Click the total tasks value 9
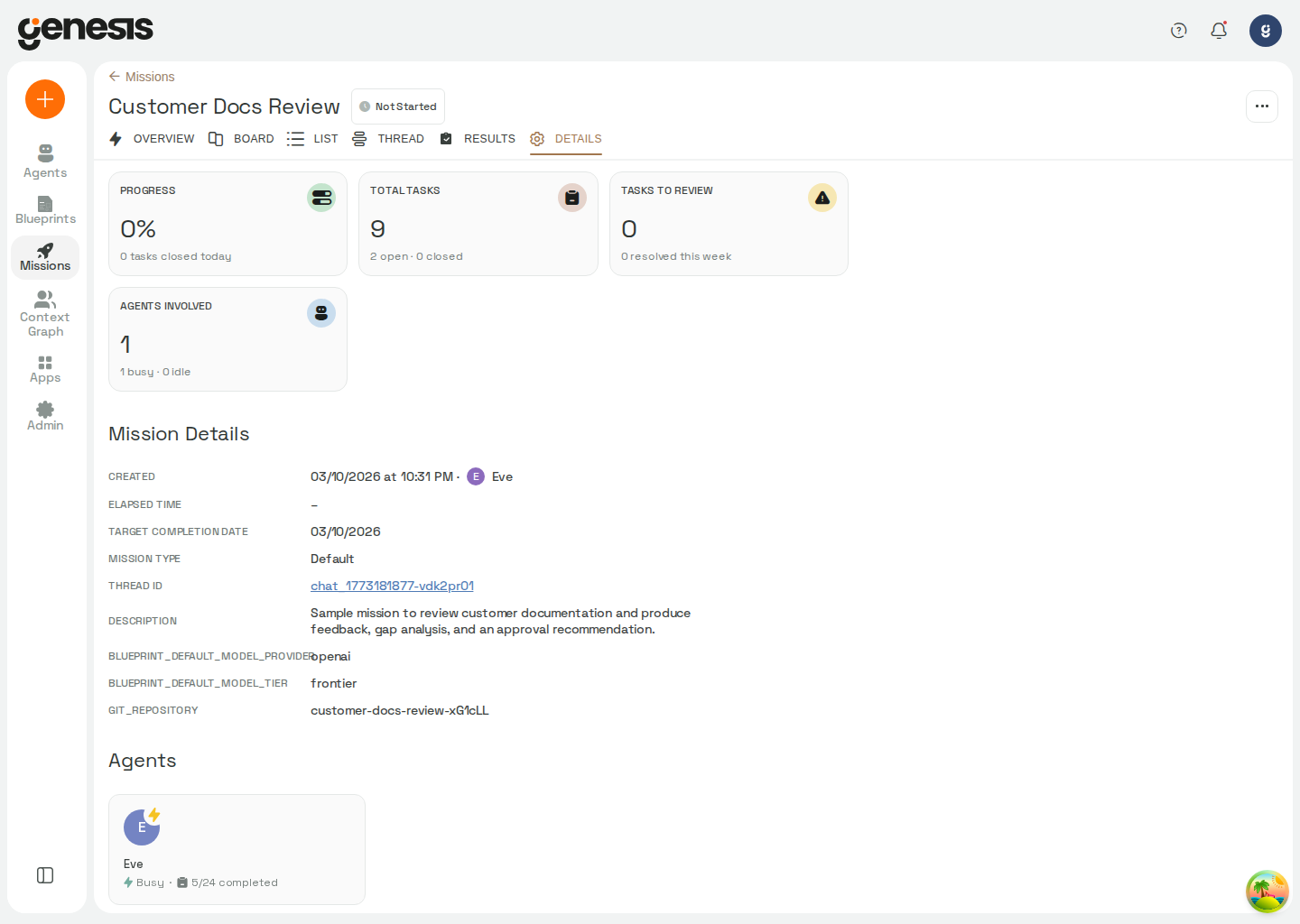1300x924 pixels. coord(377,229)
